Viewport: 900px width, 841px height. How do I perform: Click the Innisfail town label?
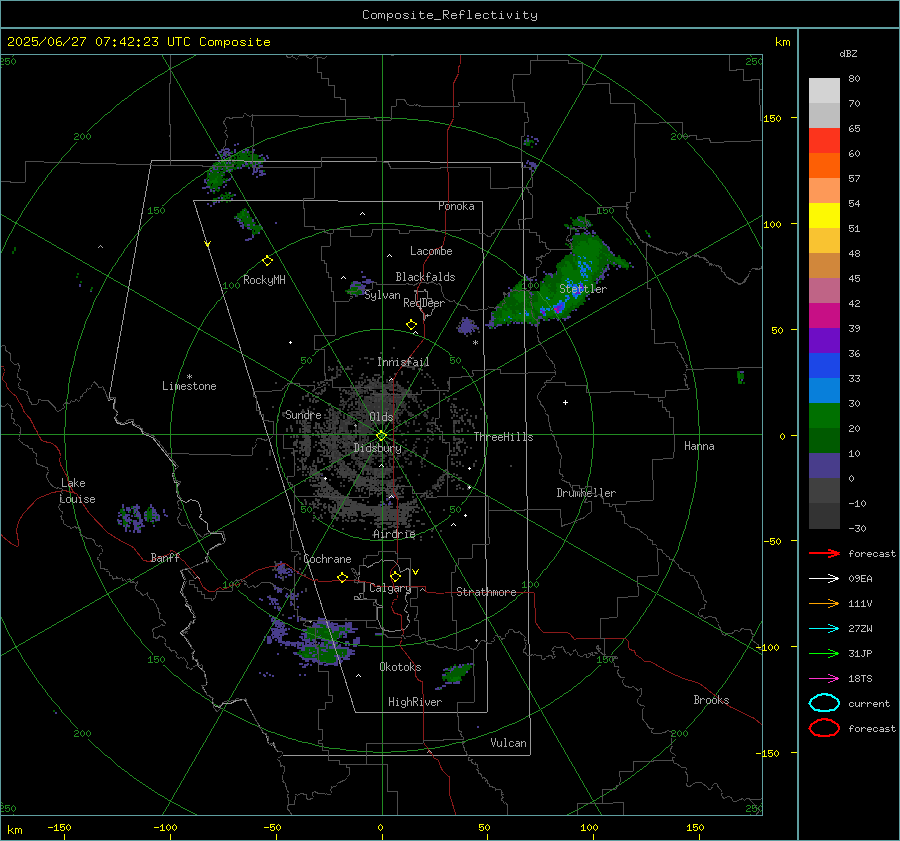403,362
